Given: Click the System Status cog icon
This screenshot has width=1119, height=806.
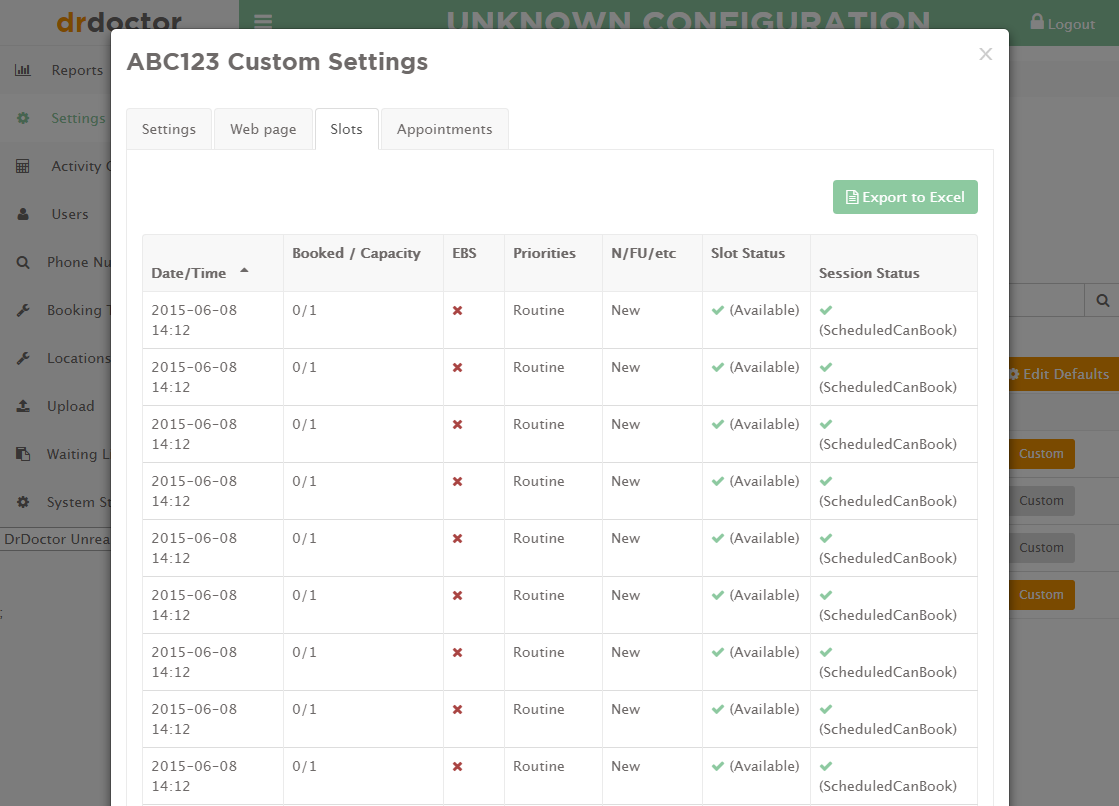Looking at the screenshot, I should point(23,502).
